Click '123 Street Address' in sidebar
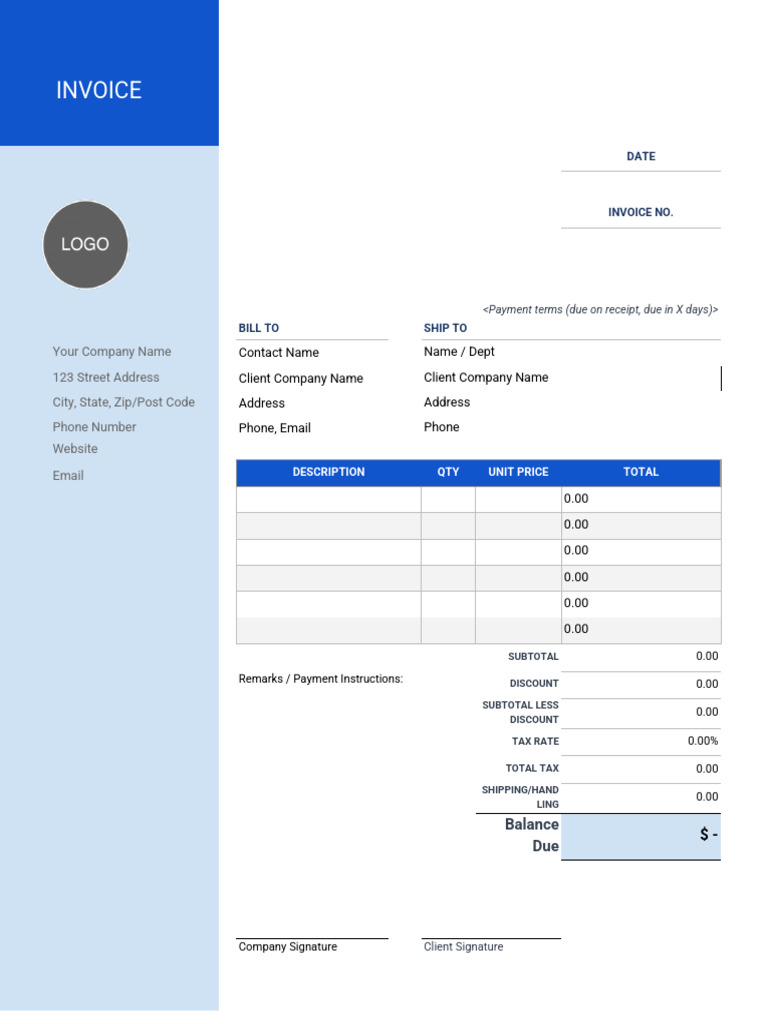This screenshot has height=1024, width=768. 106,377
